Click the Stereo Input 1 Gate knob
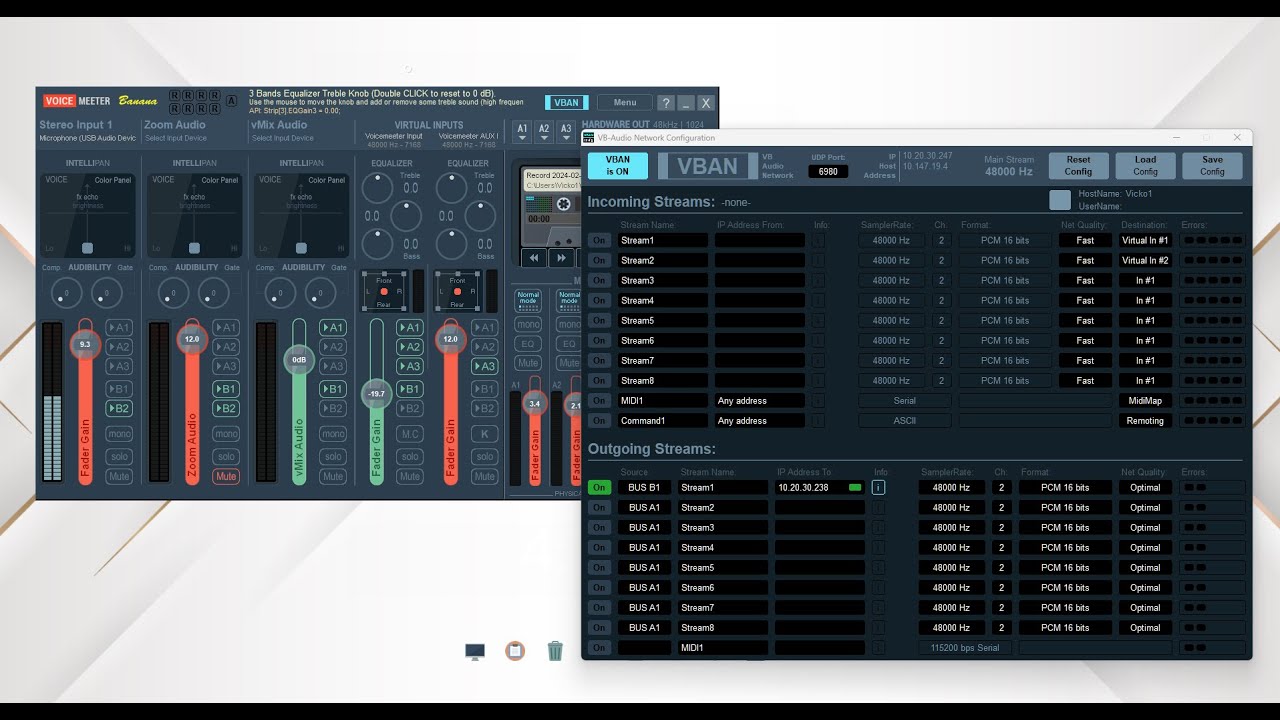Image resolution: width=1280 pixels, height=720 pixels. 107,293
